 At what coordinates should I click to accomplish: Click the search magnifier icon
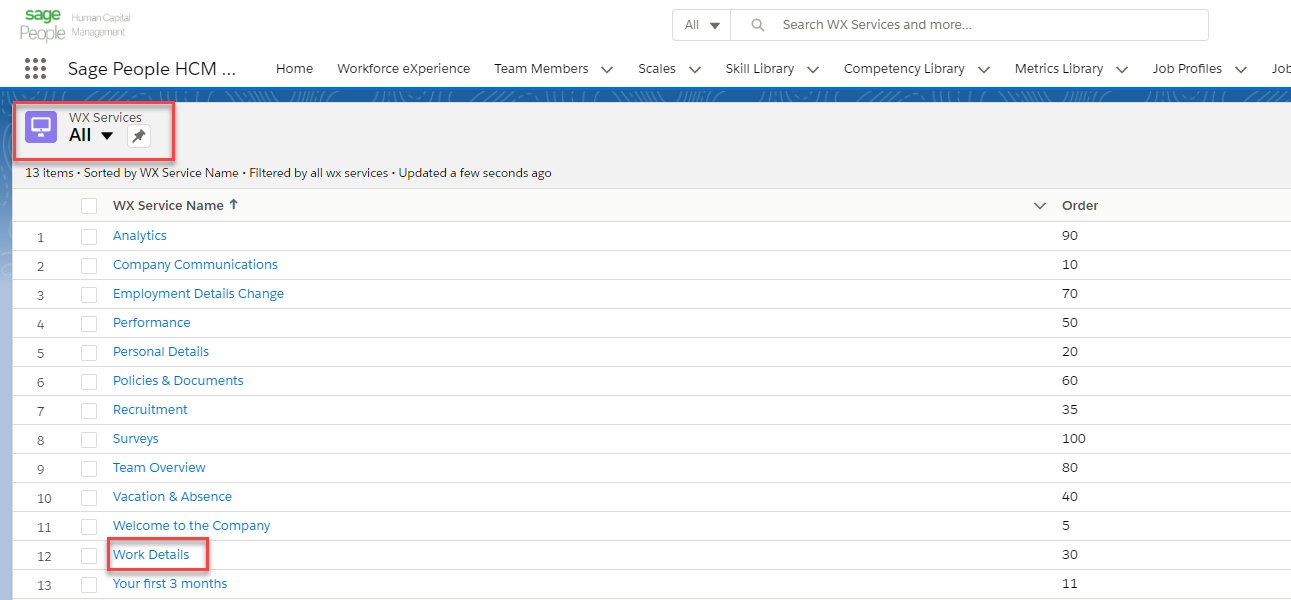tap(758, 25)
